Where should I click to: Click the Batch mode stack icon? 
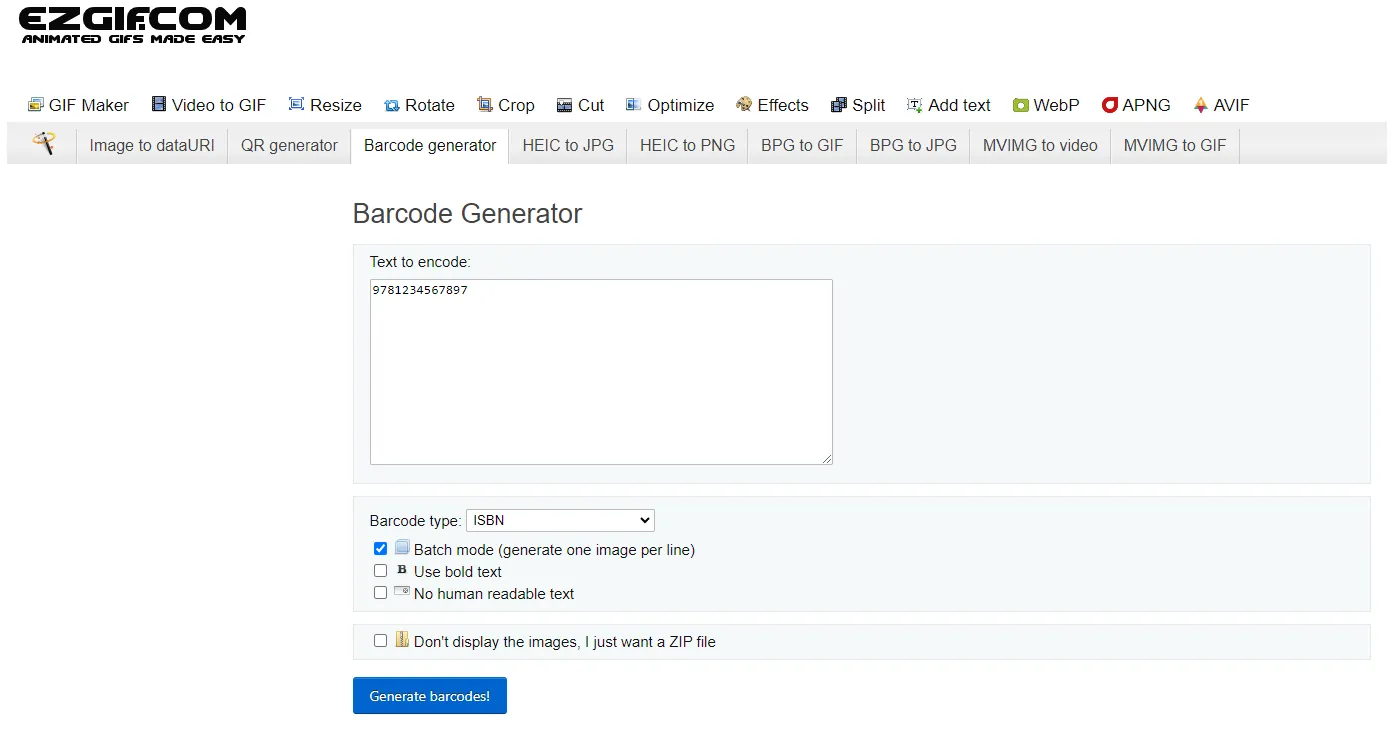click(x=402, y=548)
